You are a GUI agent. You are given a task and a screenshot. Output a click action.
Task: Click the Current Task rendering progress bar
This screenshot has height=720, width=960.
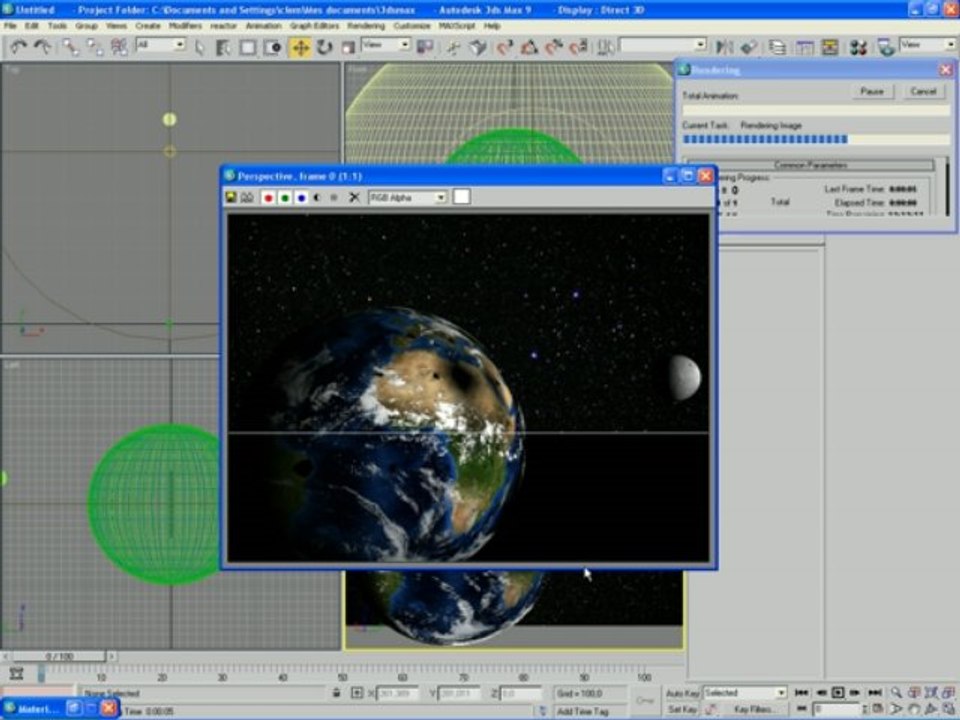click(x=816, y=140)
